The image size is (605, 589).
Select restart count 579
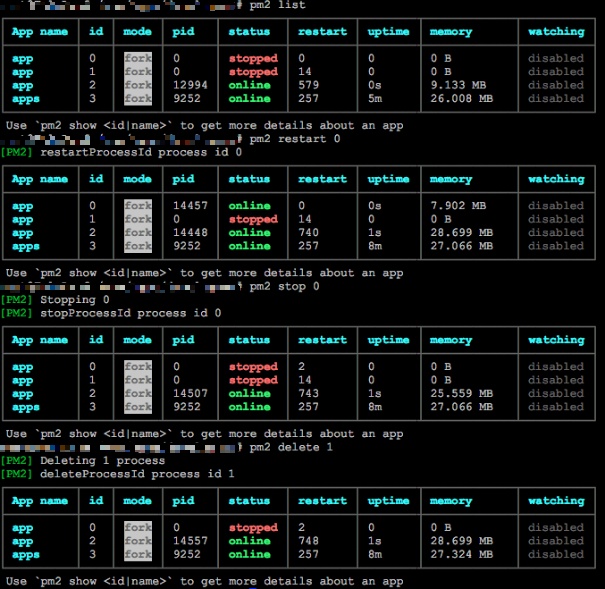[308, 85]
